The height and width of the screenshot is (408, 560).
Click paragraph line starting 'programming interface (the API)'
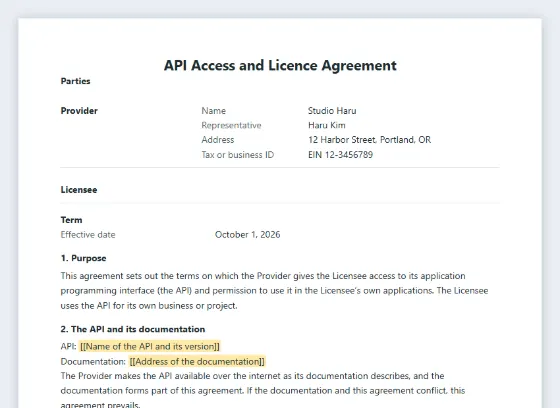tap(274, 291)
